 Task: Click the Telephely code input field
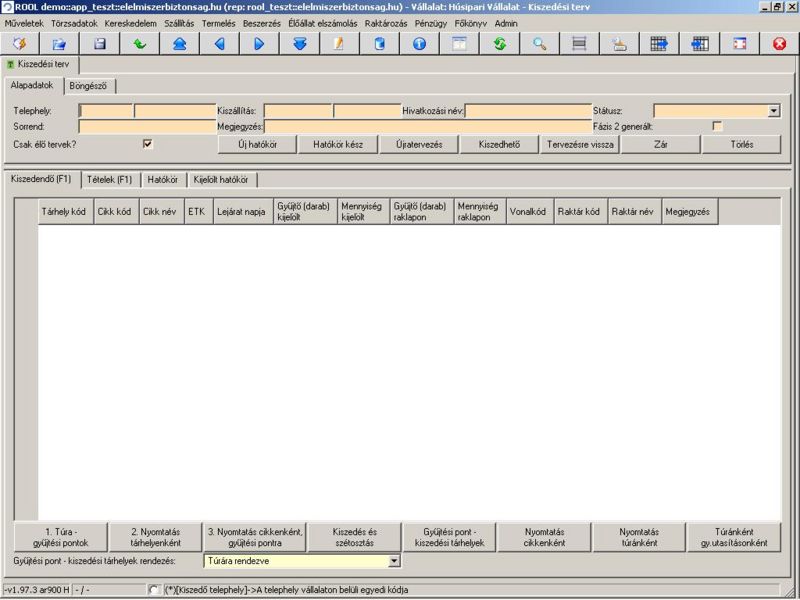coord(106,111)
